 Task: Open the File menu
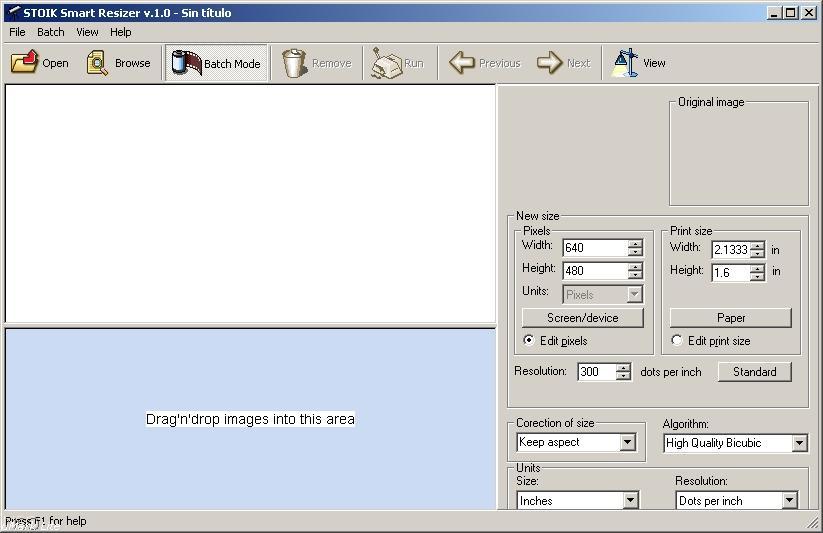[17, 32]
